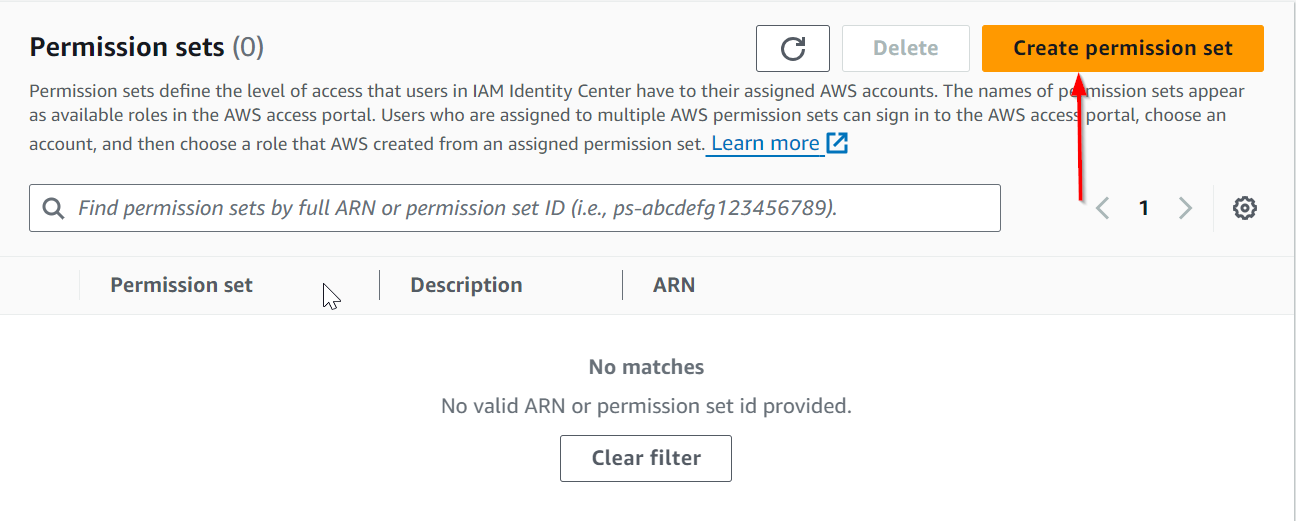Click the magnifier icon in search box

(53, 208)
